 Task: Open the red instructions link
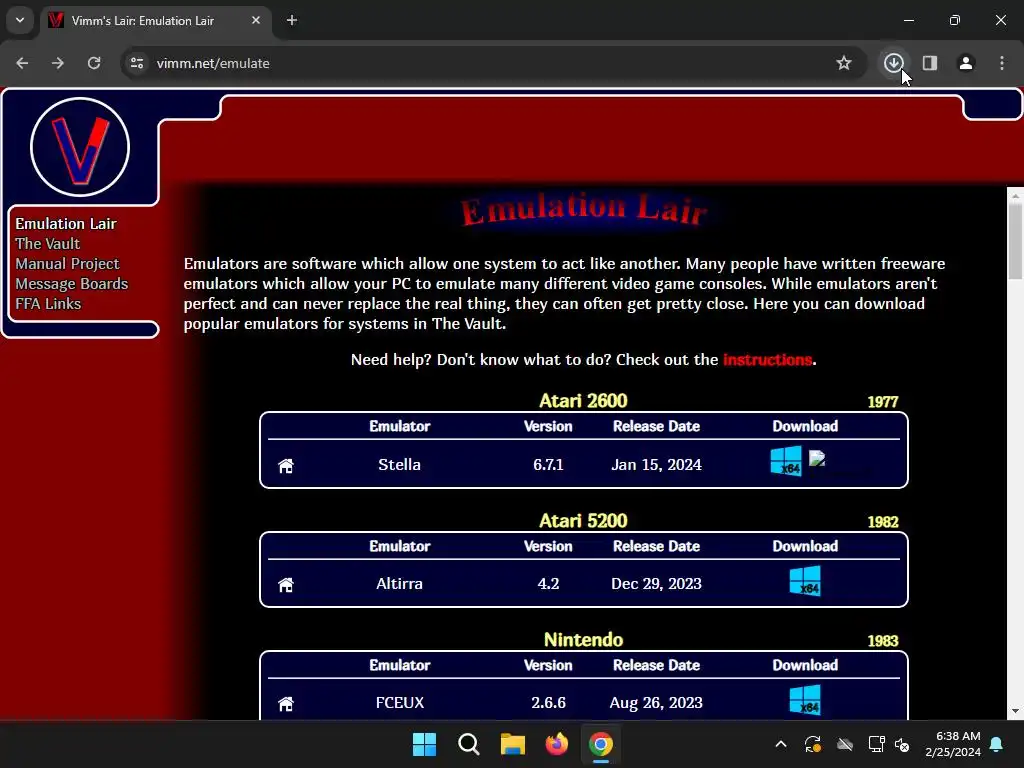tap(767, 360)
